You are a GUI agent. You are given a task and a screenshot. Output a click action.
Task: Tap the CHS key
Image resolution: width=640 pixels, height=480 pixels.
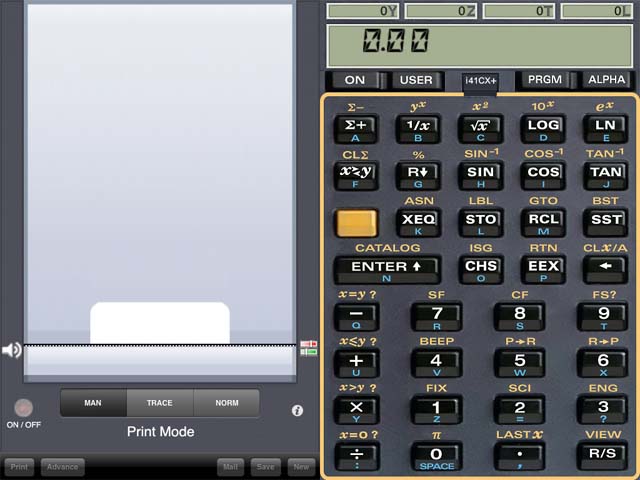pyautogui.click(x=480, y=270)
